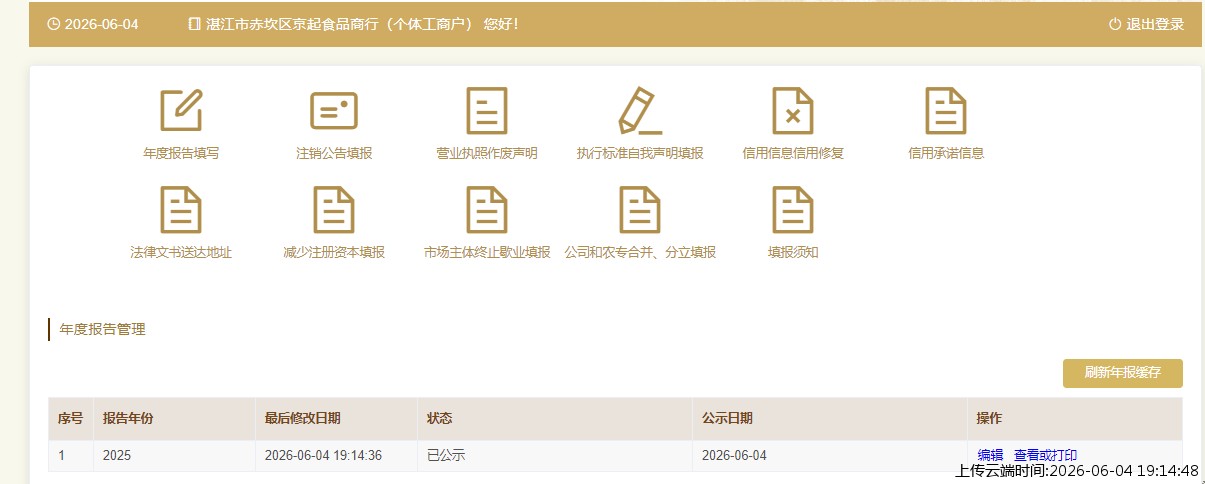Click the building icon before the business name
1205x484 pixels.
pyautogui.click(x=194, y=24)
